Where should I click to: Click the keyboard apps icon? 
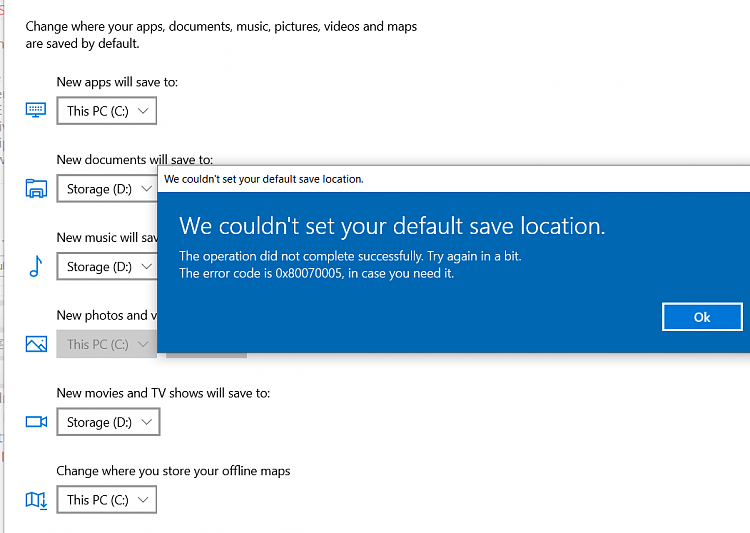click(x=36, y=110)
